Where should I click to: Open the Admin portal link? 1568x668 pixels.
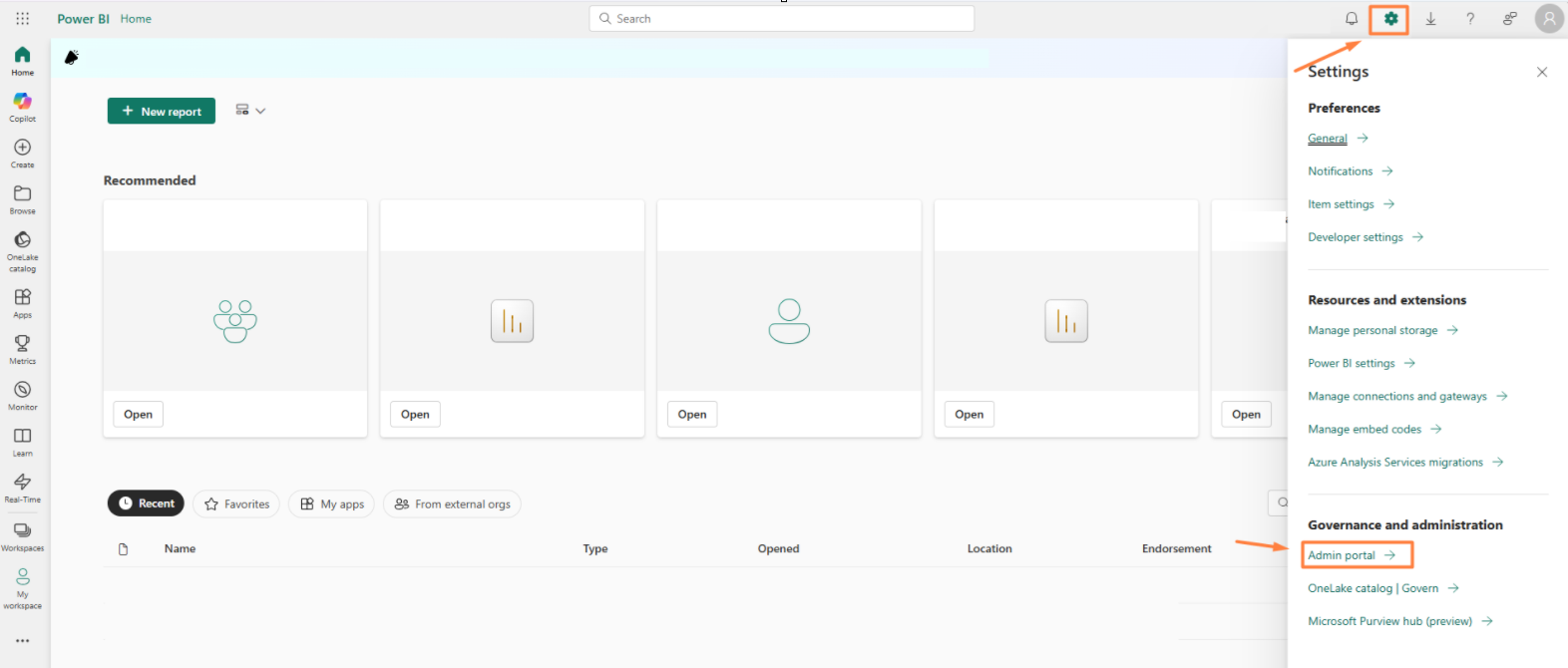pos(1342,555)
